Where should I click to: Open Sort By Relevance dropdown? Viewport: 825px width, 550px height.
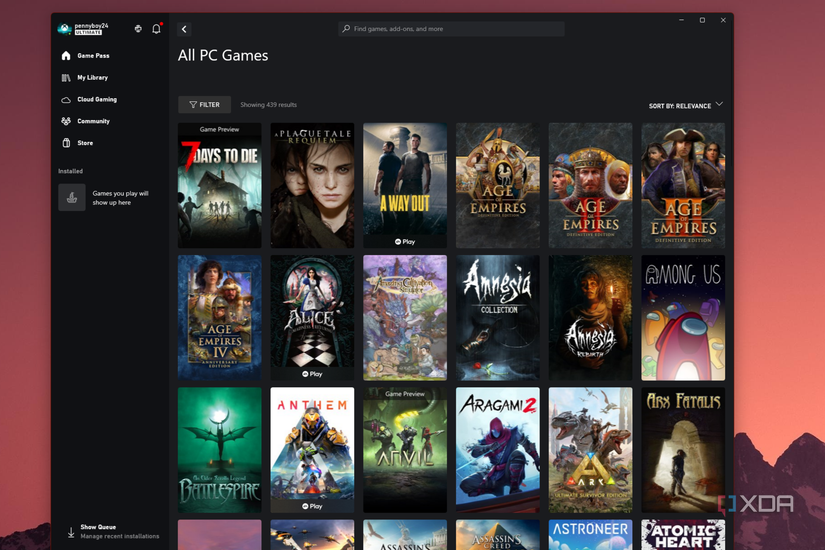pyautogui.click(x=686, y=106)
